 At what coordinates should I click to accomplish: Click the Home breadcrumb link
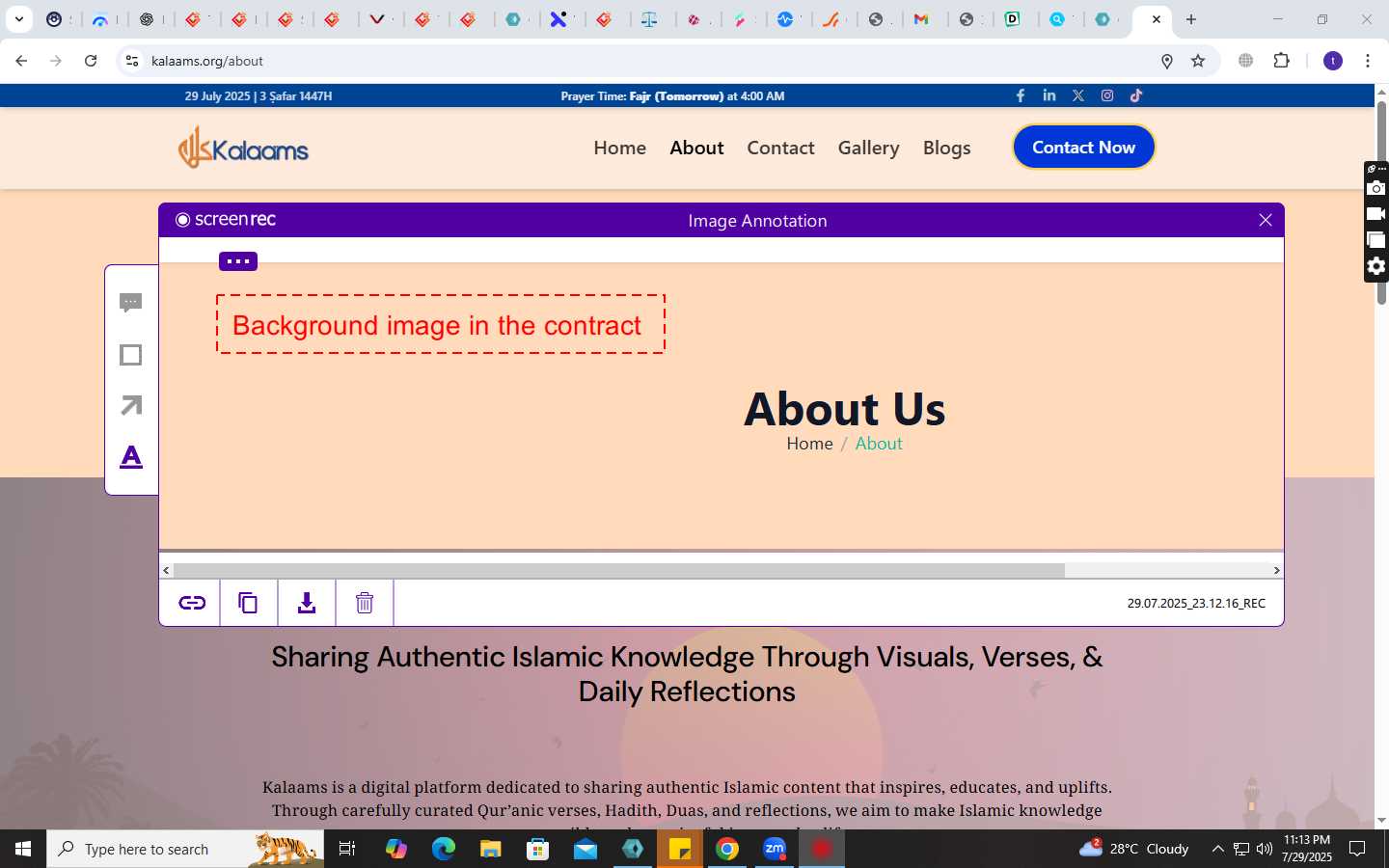tap(809, 444)
